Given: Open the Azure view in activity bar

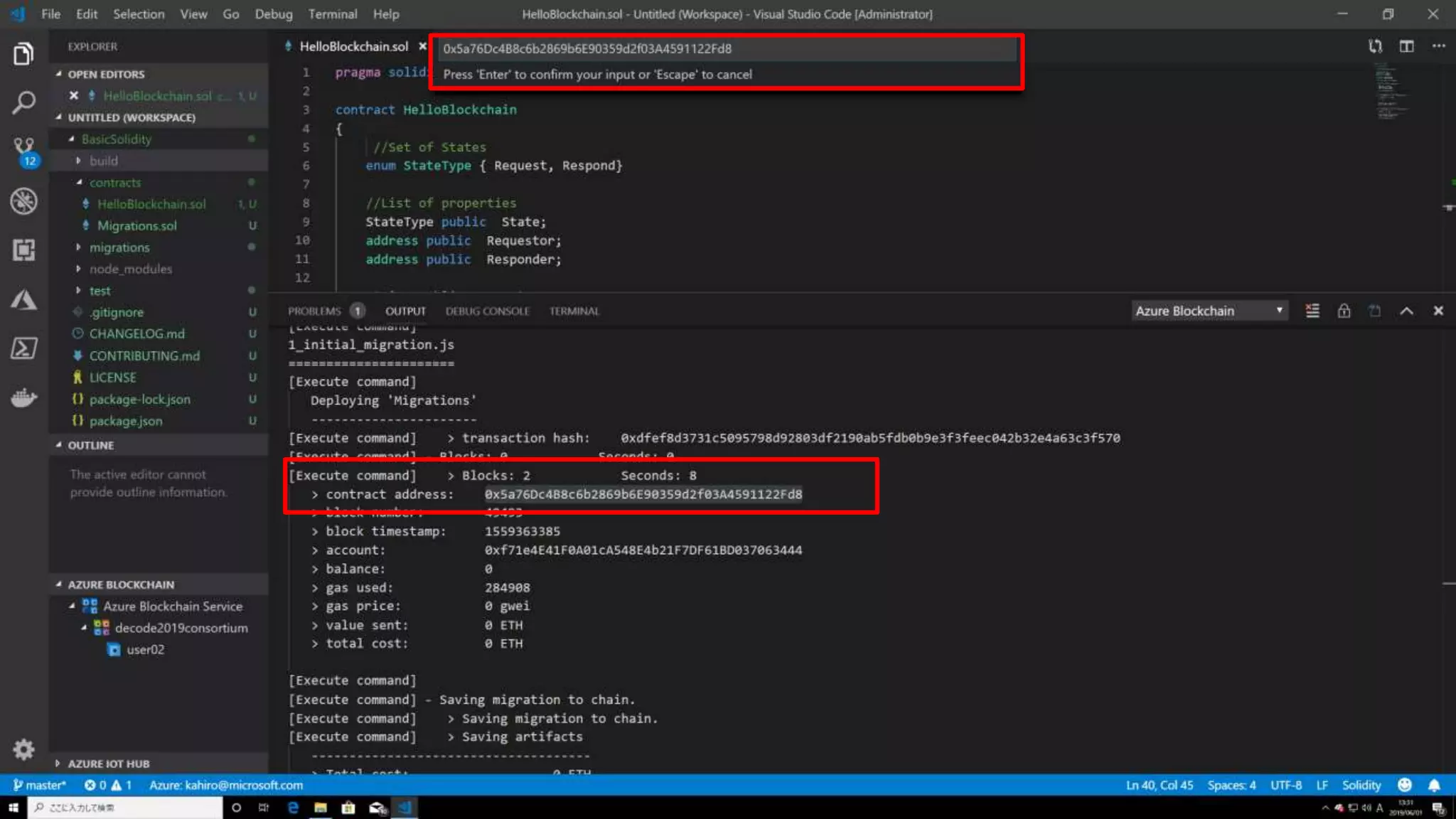Looking at the screenshot, I should tap(23, 300).
